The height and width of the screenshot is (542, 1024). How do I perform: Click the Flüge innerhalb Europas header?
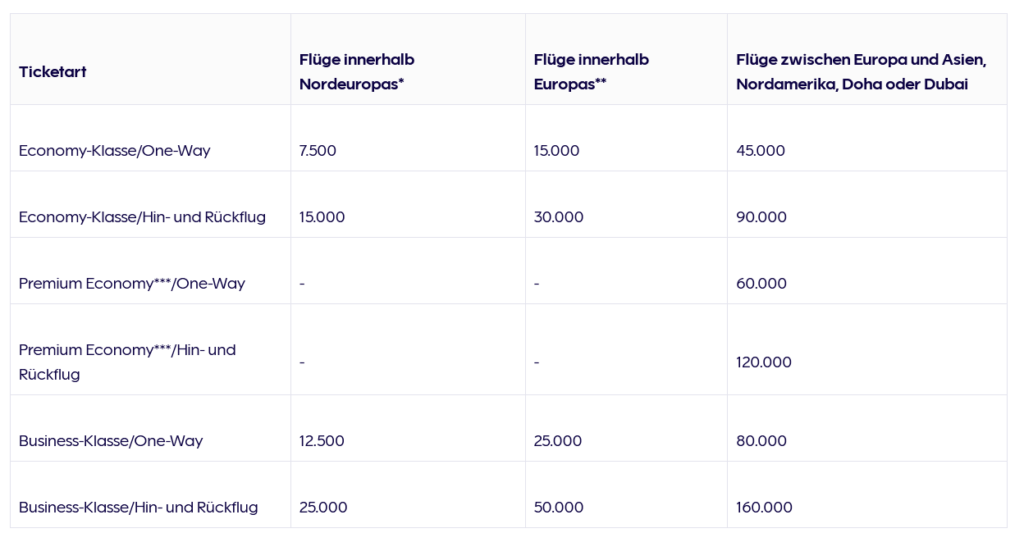coord(591,72)
